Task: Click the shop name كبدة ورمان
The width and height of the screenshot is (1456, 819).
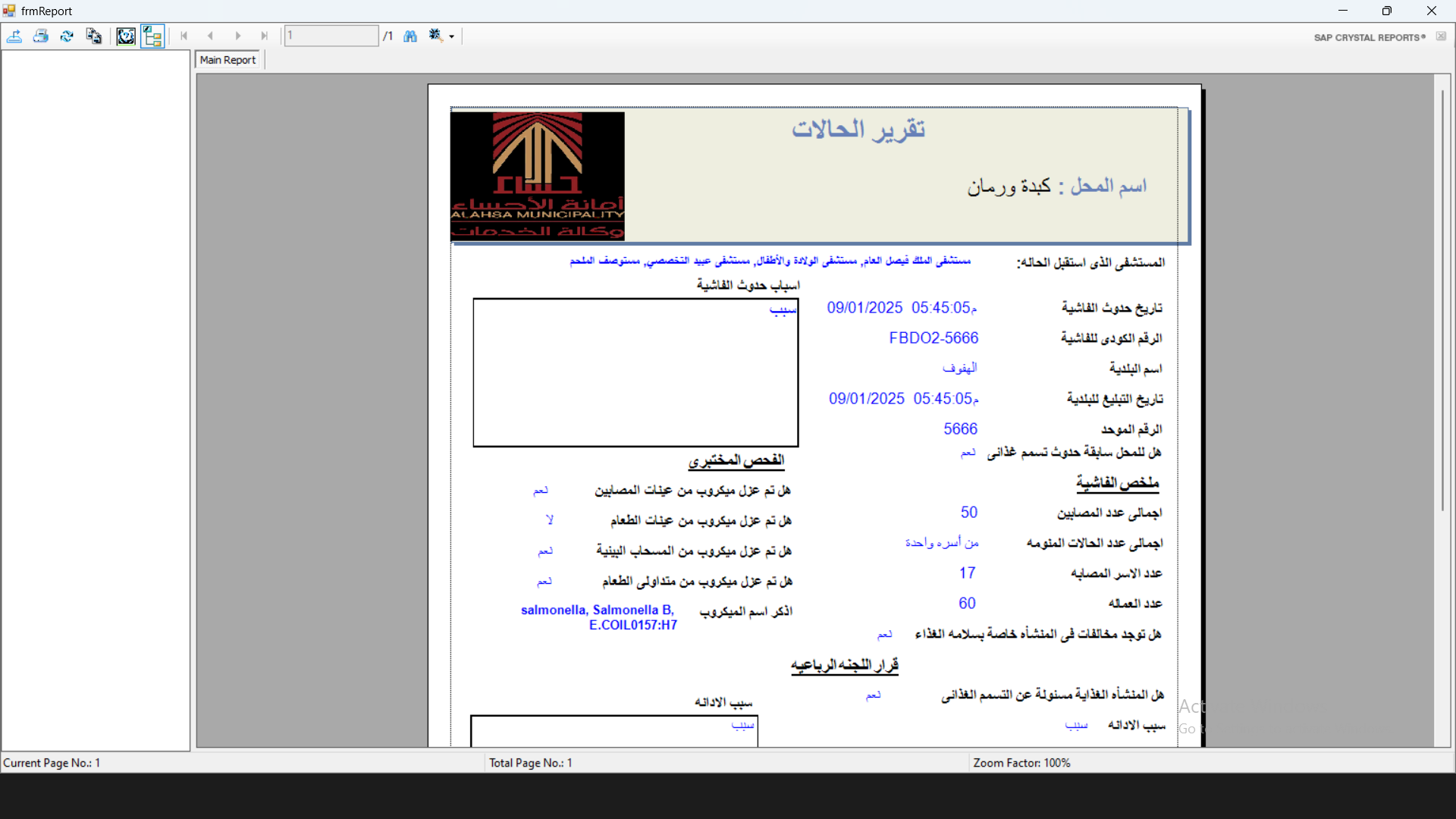Action: (1009, 186)
